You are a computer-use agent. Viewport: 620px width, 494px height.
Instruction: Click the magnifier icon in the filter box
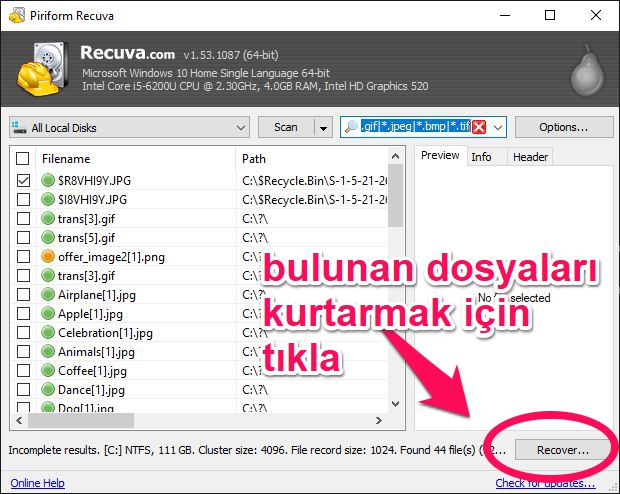(351, 127)
